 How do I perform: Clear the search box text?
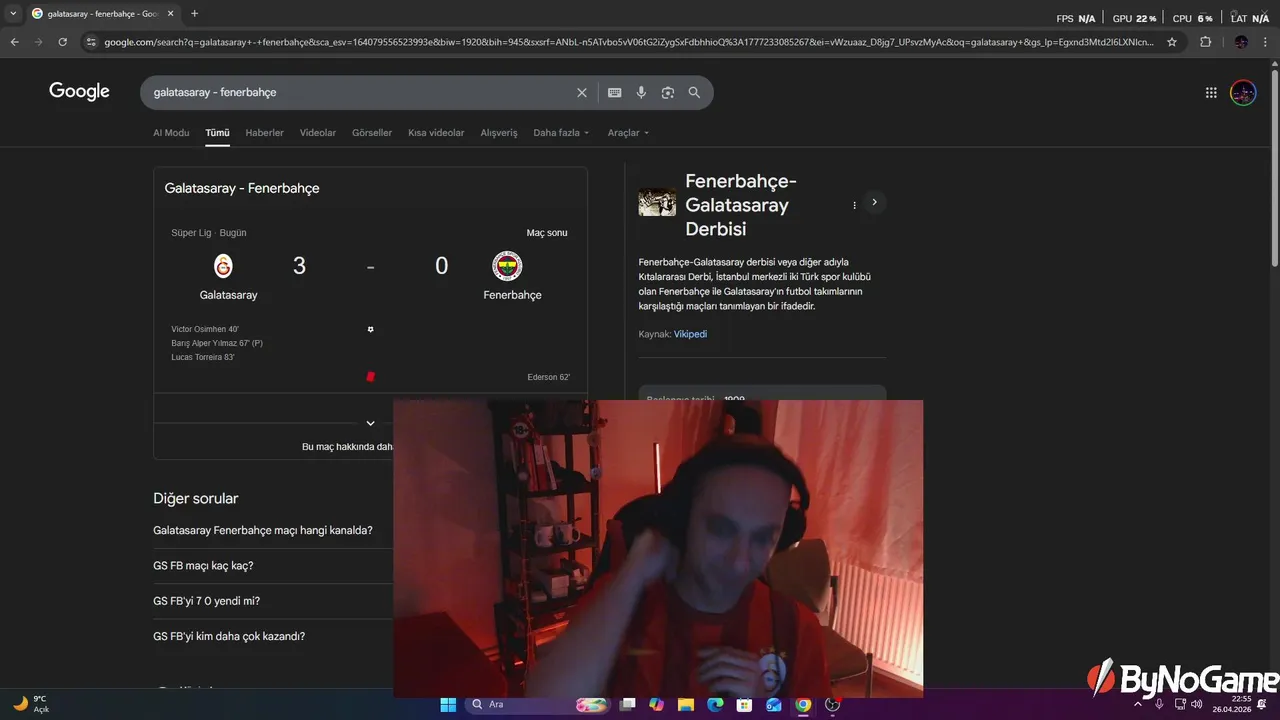(x=582, y=93)
